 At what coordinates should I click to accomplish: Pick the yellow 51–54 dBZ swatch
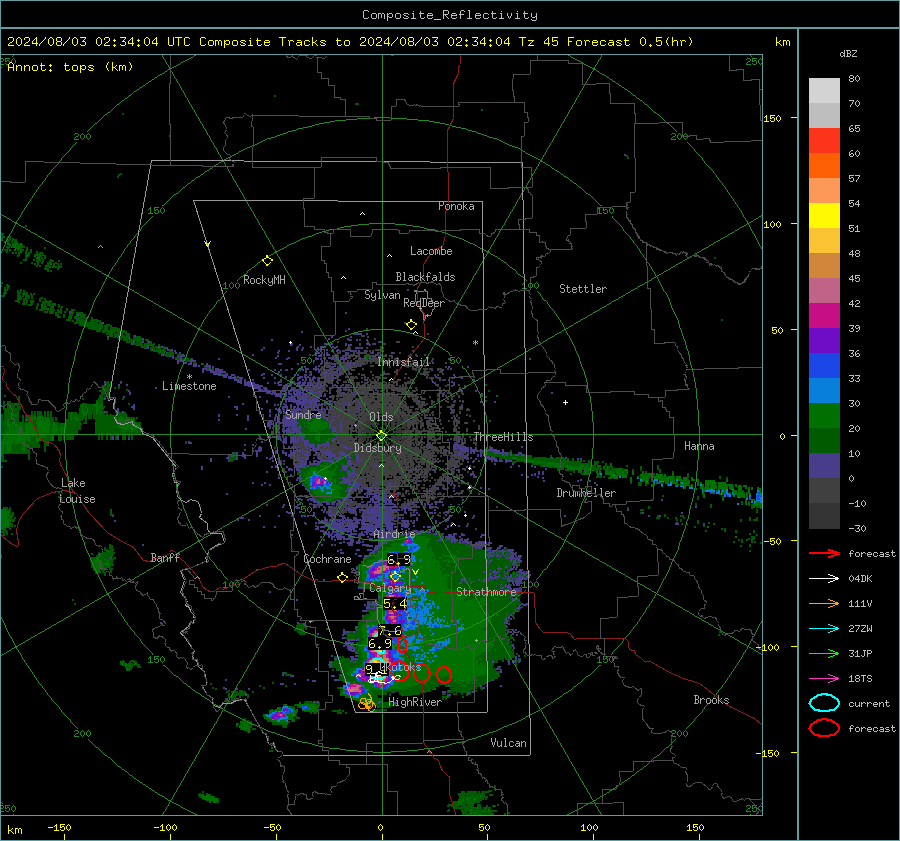[x=824, y=215]
